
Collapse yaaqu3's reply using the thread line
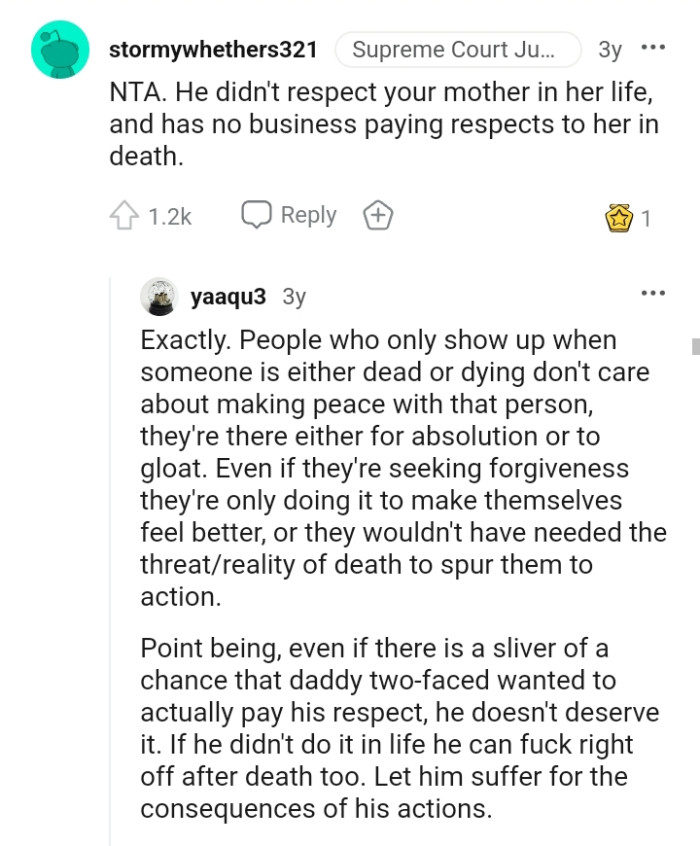click(113, 500)
